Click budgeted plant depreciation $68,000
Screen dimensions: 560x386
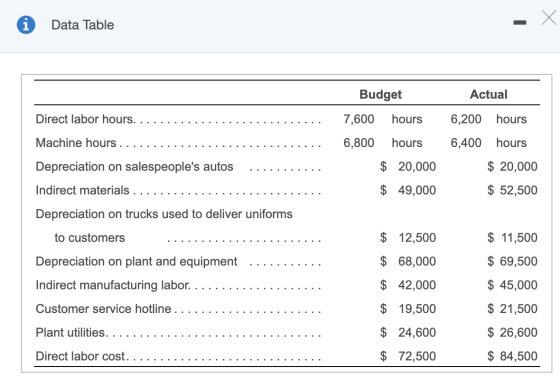pyautogui.click(x=408, y=261)
